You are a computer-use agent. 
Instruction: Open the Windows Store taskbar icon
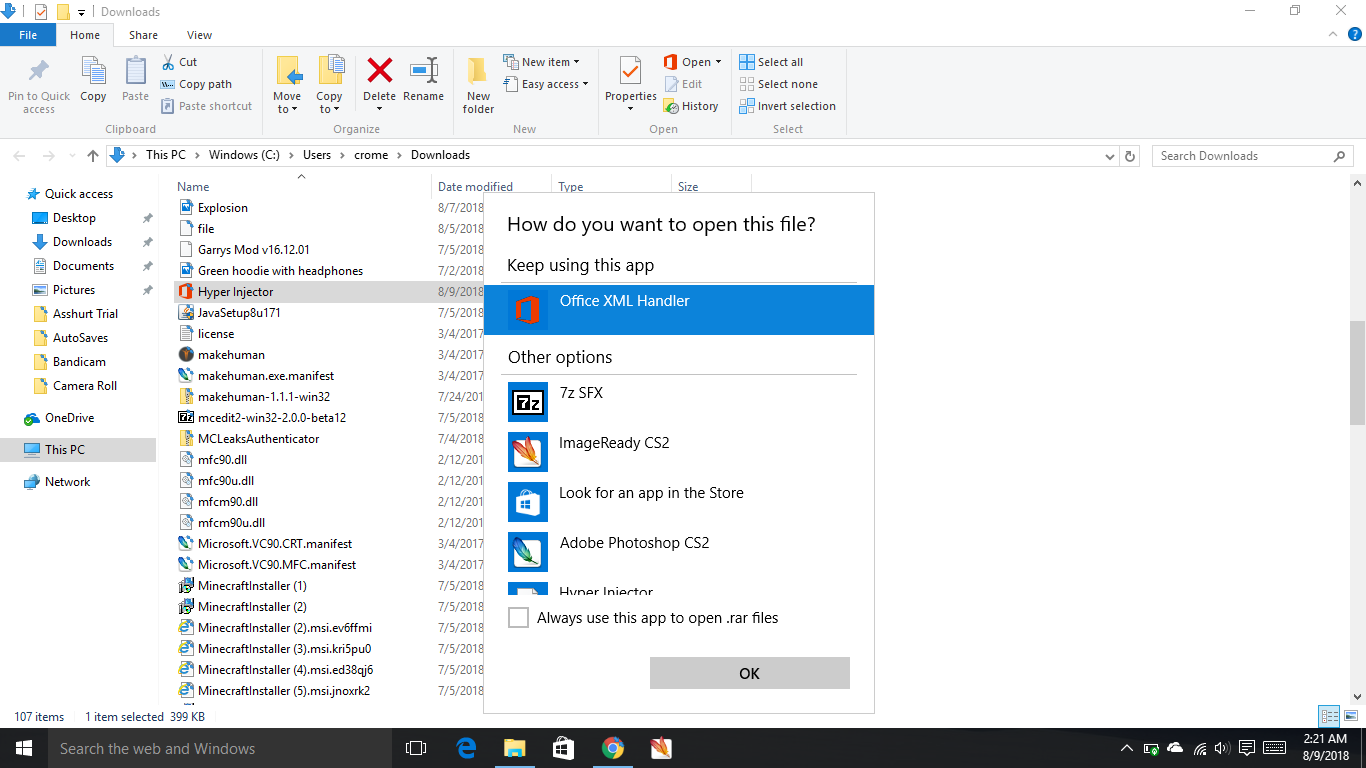tap(564, 748)
